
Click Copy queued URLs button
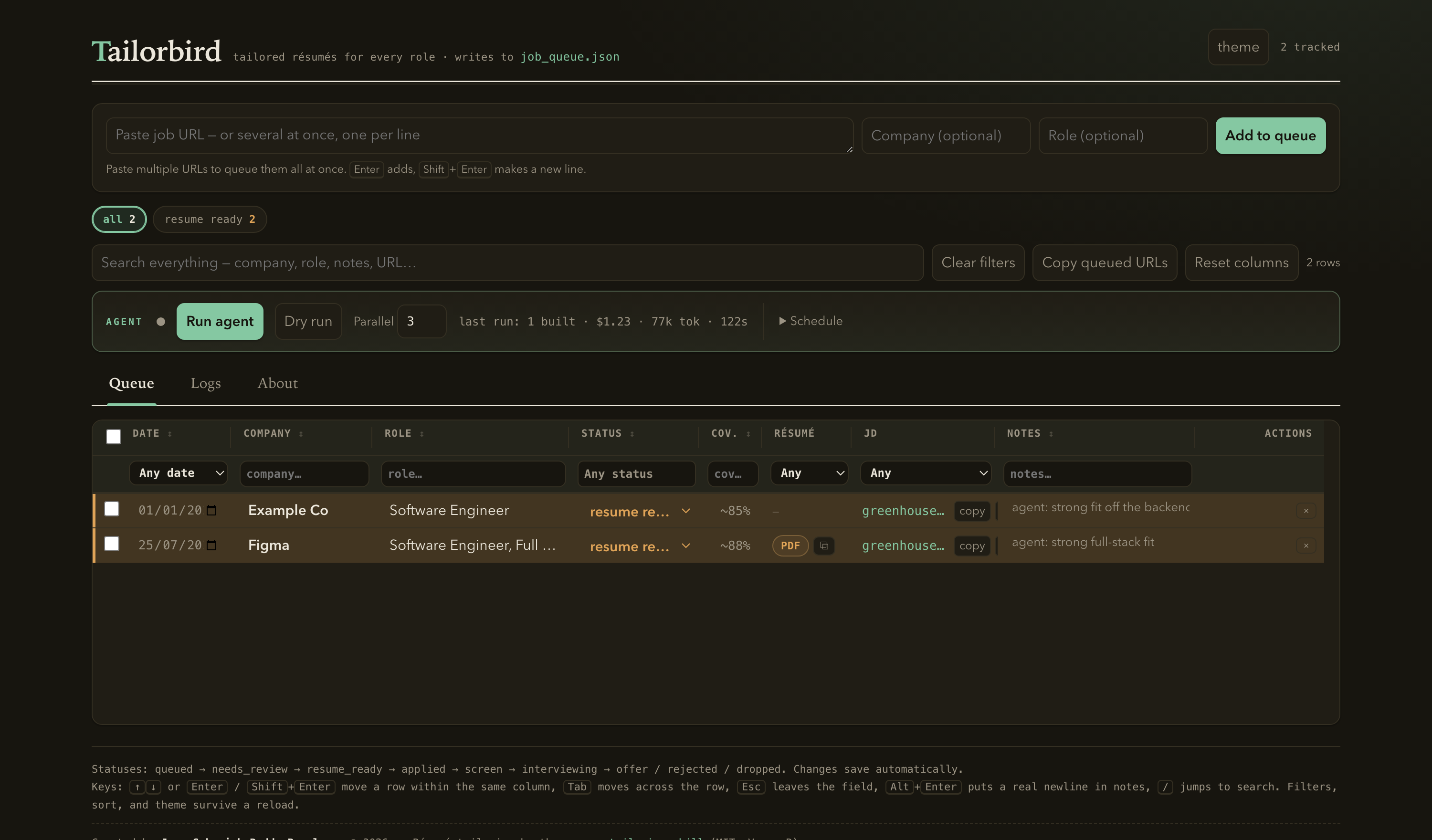pyautogui.click(x=1105, y=262)
